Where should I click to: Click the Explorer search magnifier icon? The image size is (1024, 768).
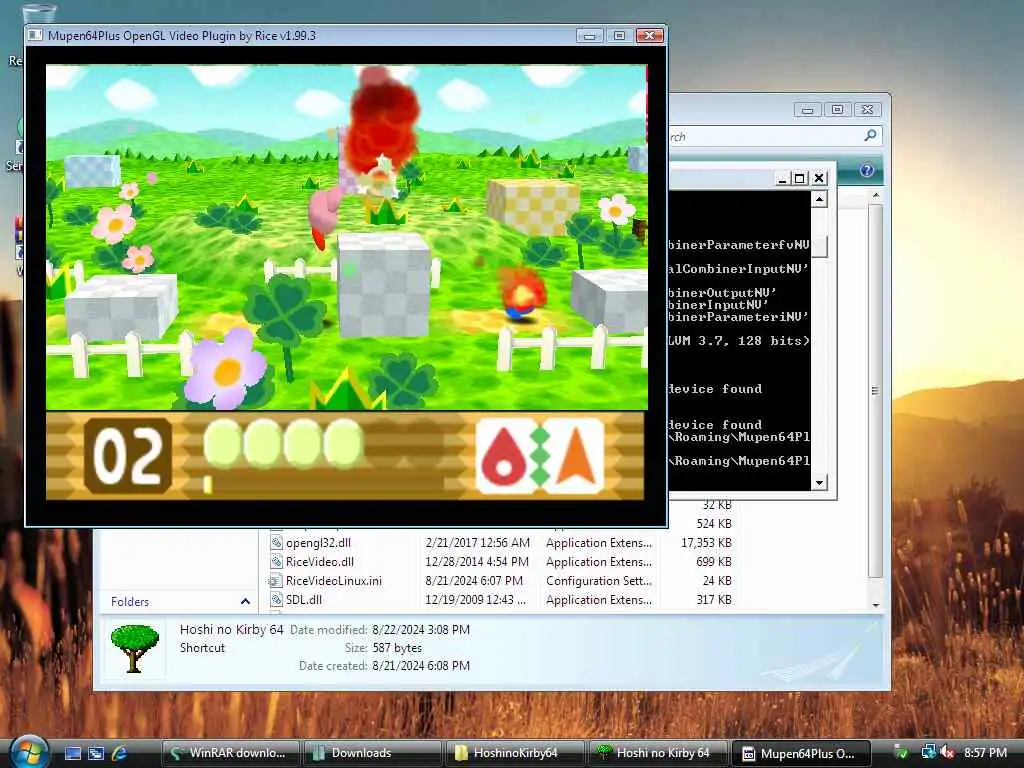870,135
